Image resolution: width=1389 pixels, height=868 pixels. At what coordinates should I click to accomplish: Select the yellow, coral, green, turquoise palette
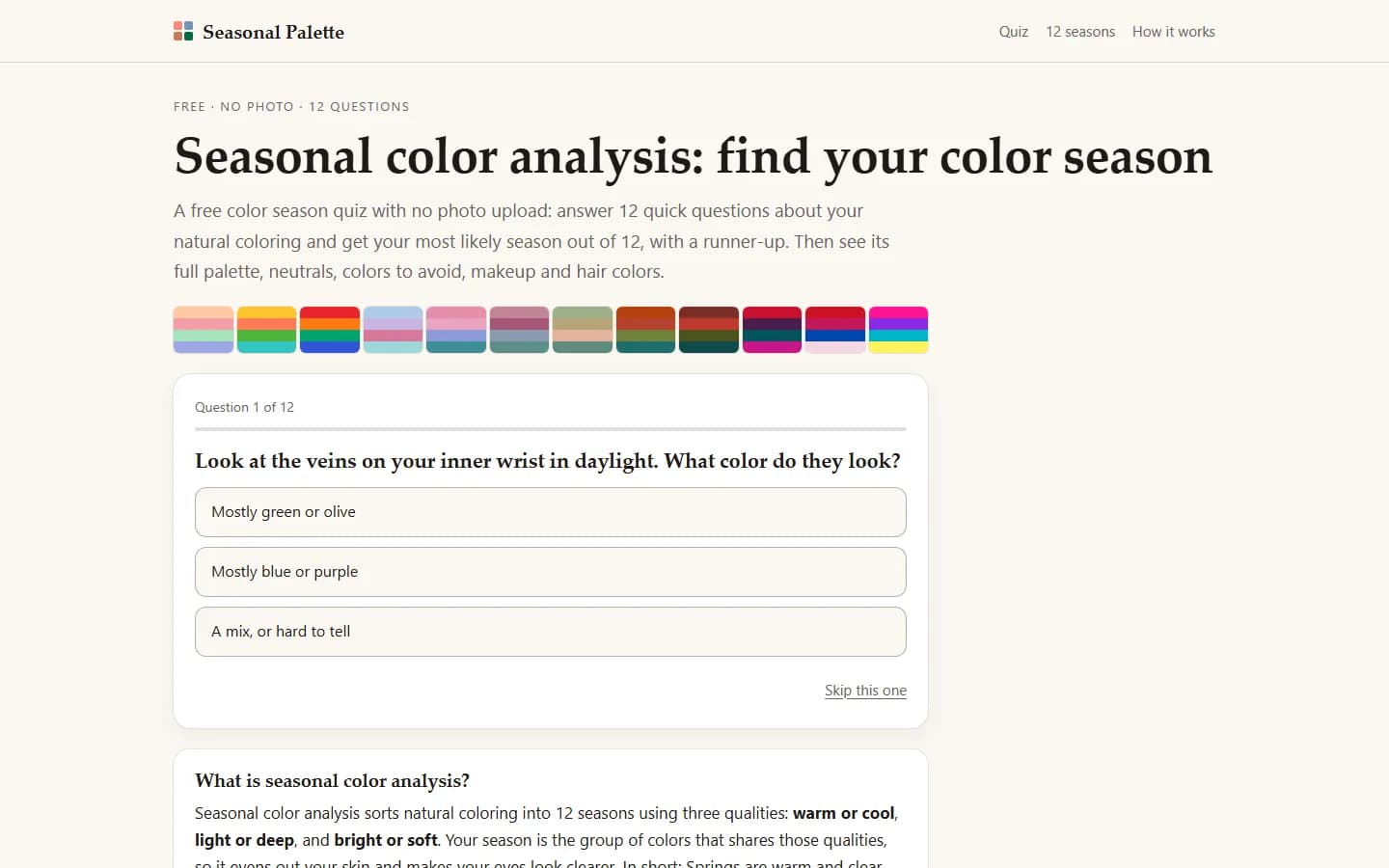click(266, 330)
